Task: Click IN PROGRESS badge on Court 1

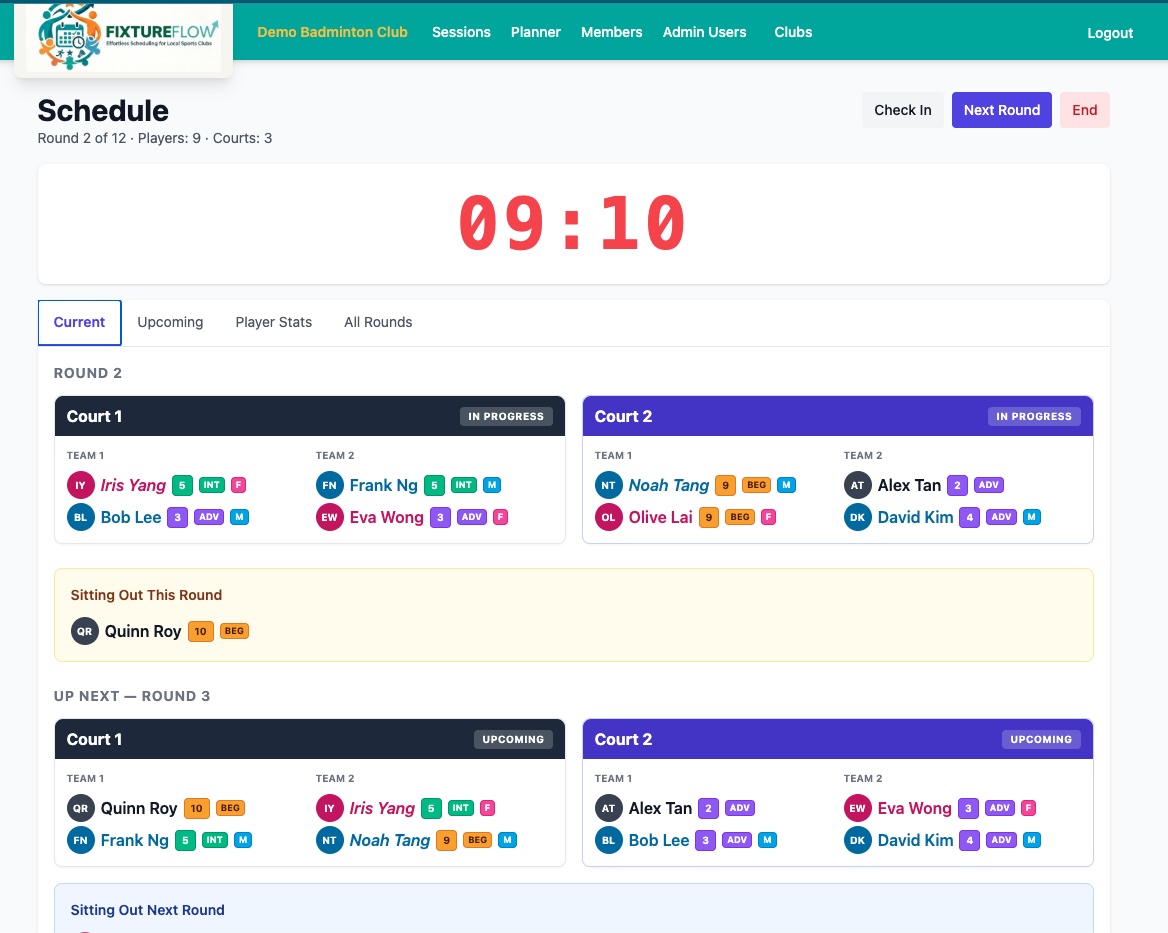Action: click(506, 416)
